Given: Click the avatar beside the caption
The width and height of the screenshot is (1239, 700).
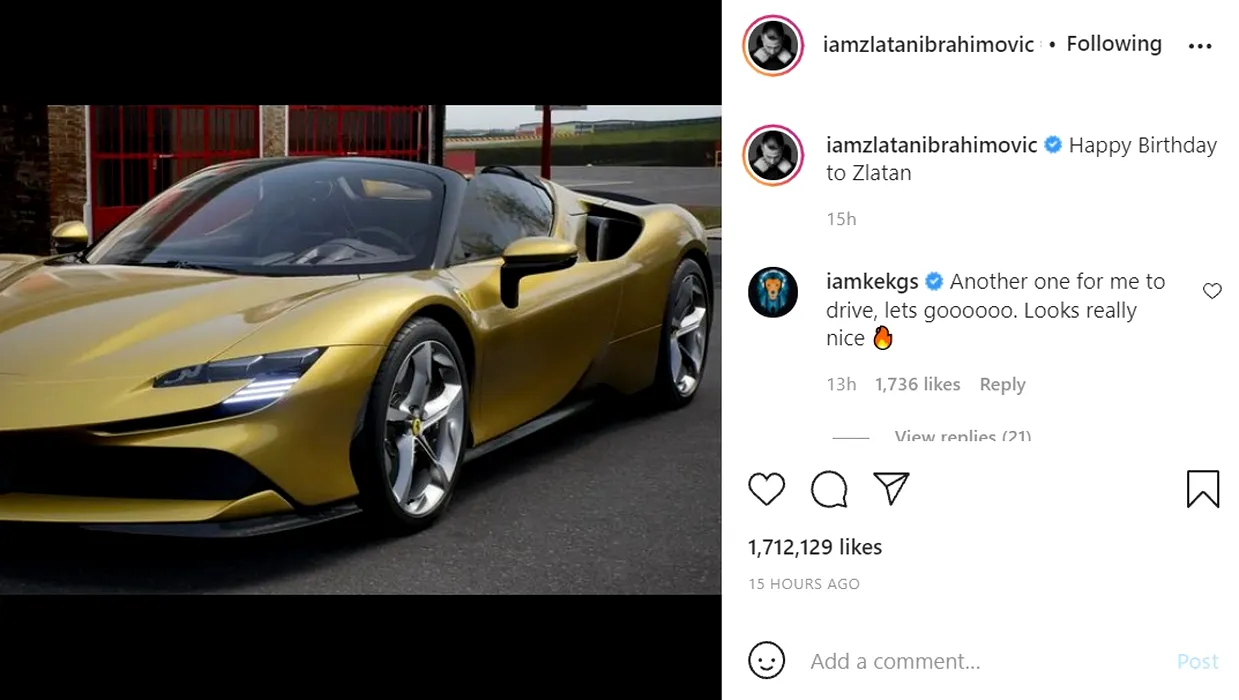Looking at the screenshot, I should (x=774, y=155).
